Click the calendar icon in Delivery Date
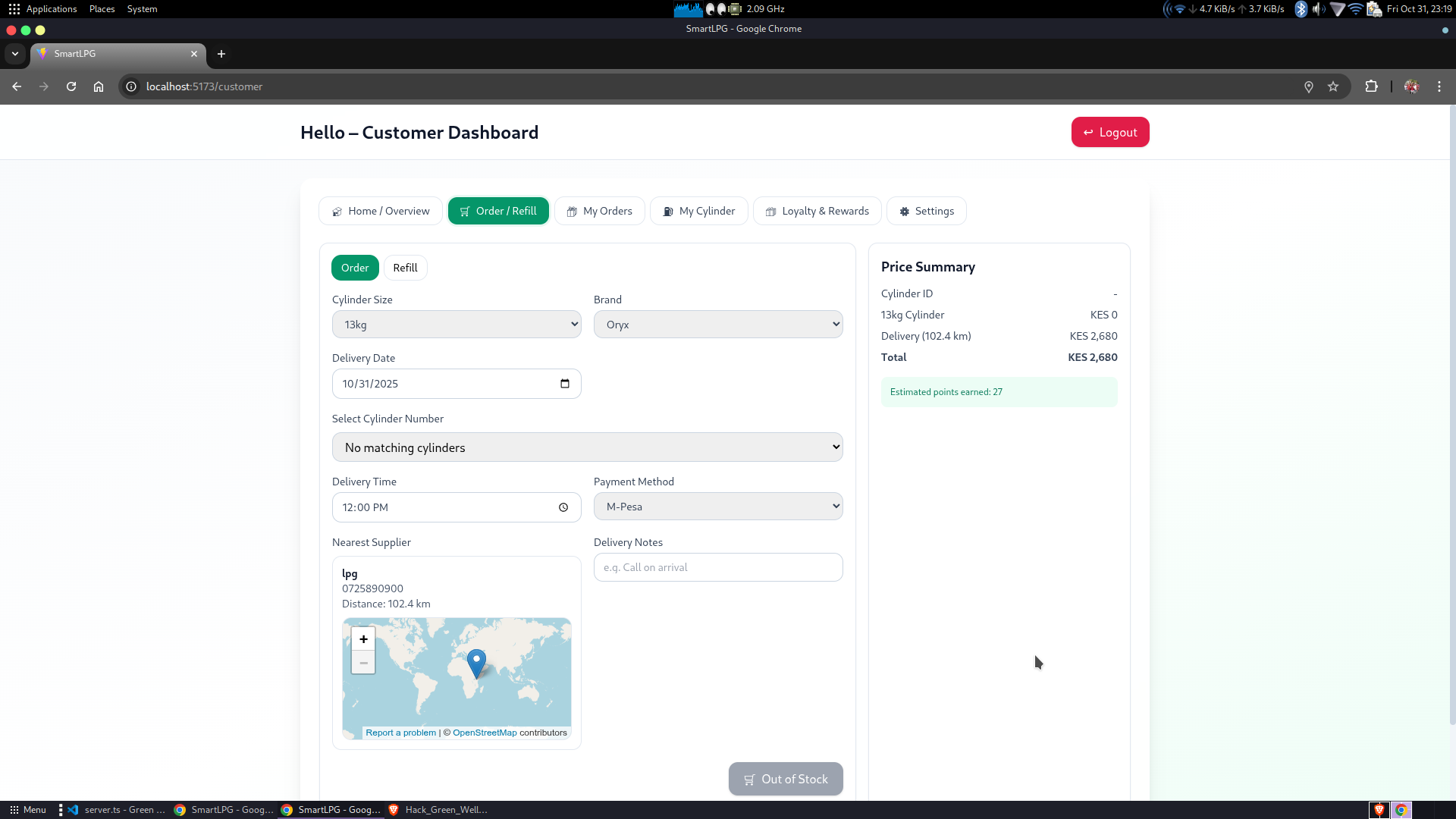This screenshot has height=819, width=1456. point(564,384)
